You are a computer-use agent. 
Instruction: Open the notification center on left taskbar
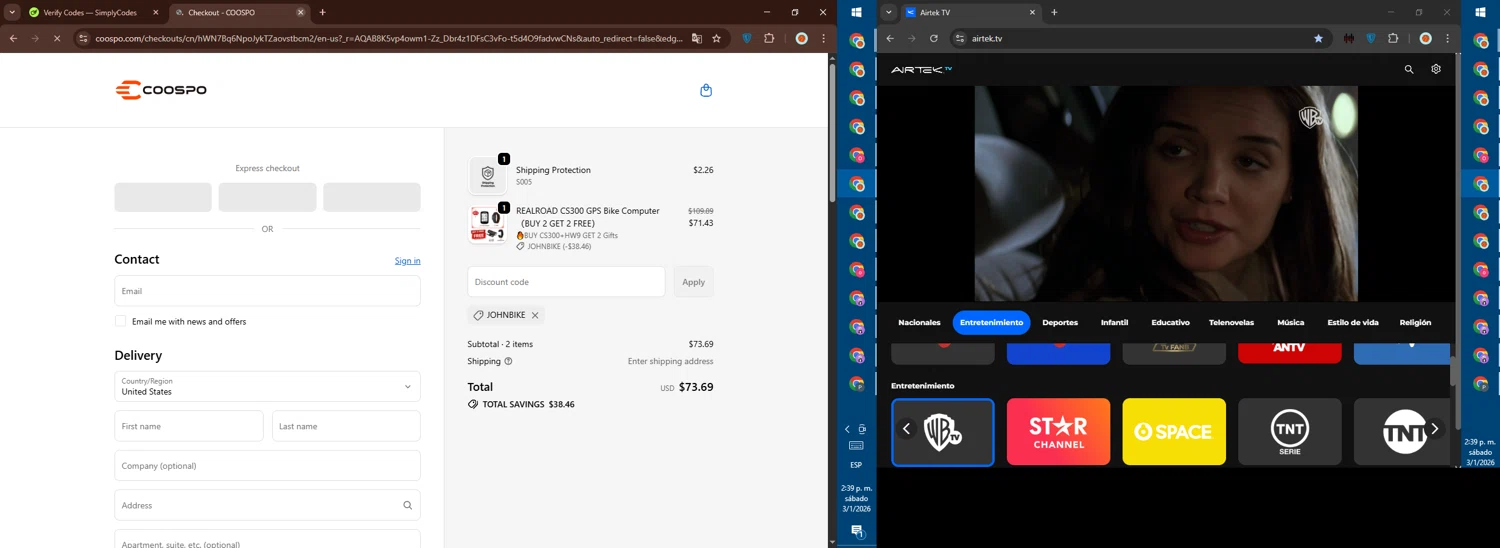[857, 531]
